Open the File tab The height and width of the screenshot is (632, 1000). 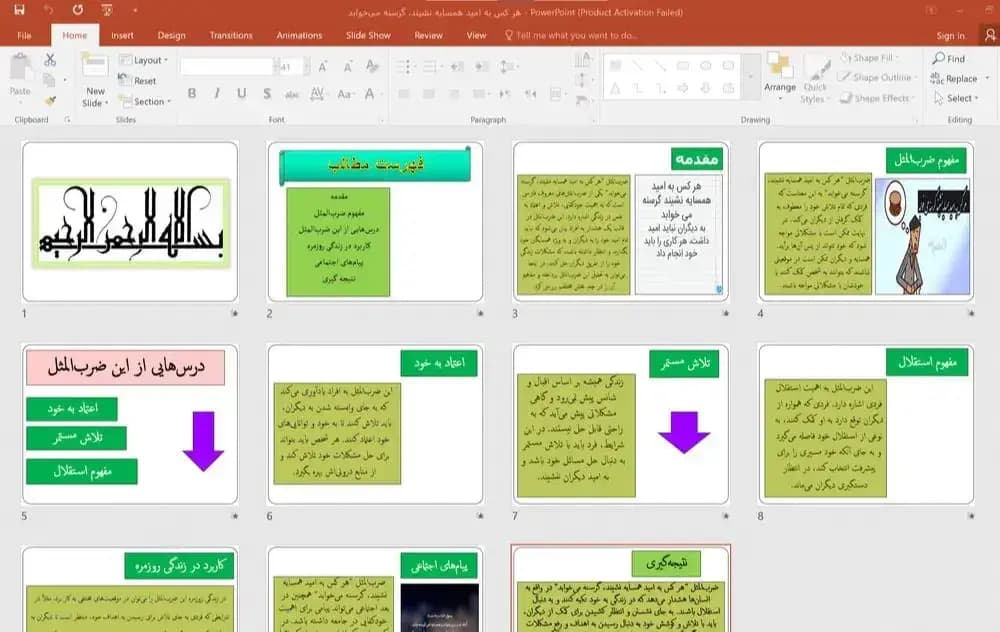(x=24, y=36)
